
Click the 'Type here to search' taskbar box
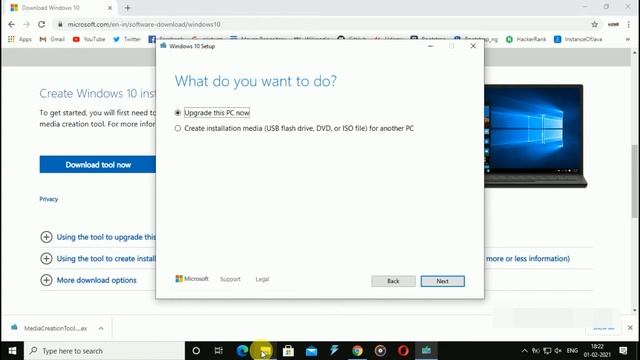point(104,351)
